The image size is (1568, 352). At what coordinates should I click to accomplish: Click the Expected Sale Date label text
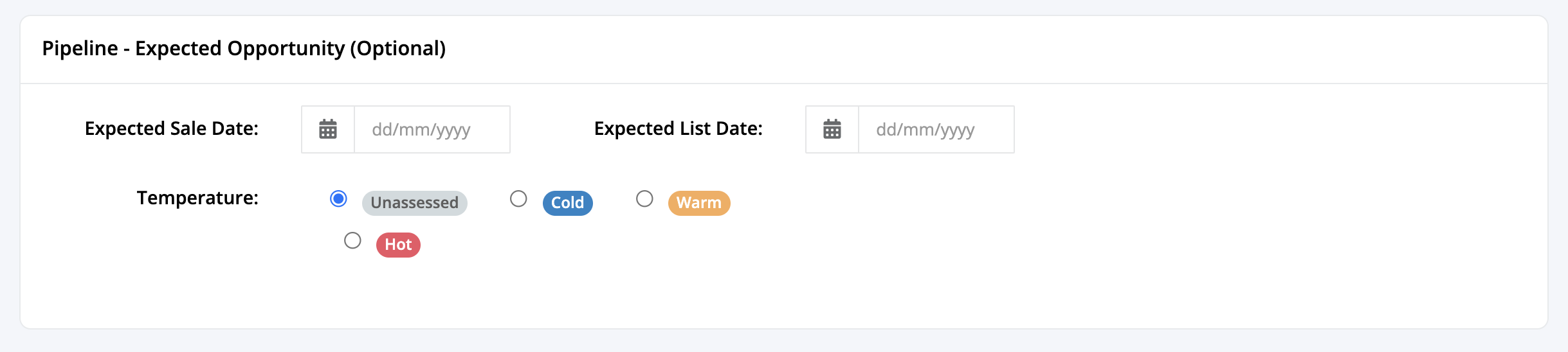click(172, 128)
